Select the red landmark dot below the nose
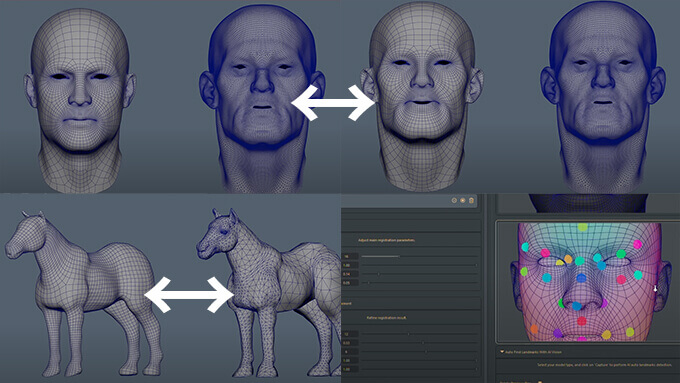680x383 pixels. click(582, 321)
